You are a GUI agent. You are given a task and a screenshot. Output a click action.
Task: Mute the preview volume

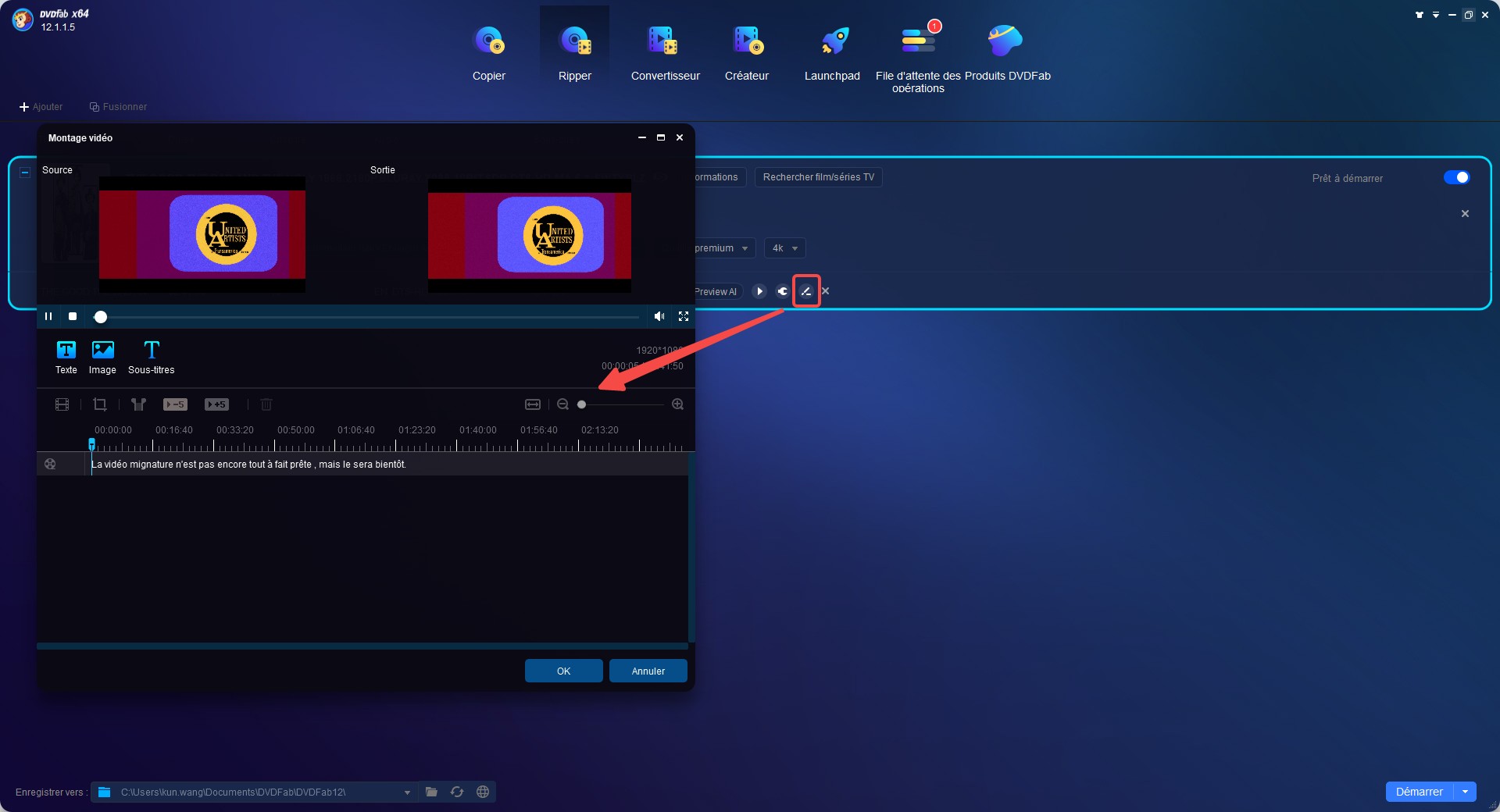[659, 316]
